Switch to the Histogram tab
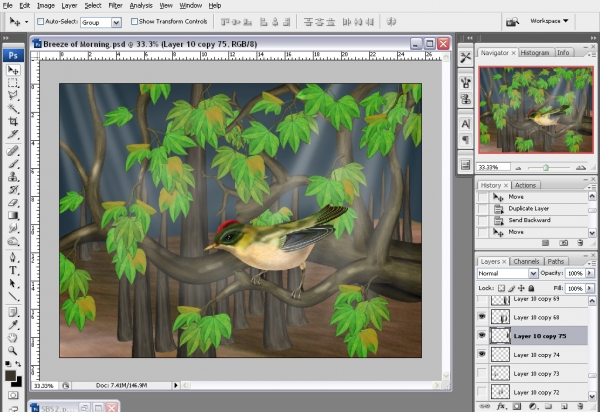 click(x=535, y=53)
